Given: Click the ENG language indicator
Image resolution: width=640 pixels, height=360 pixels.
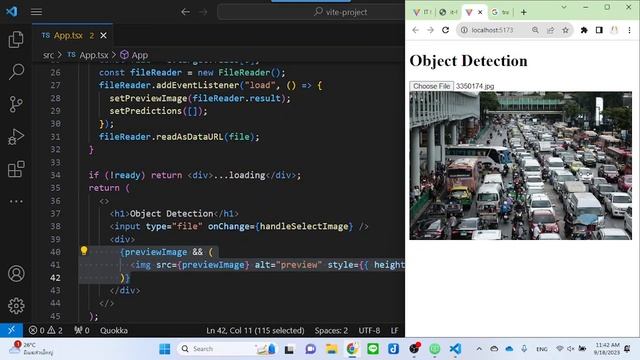Looking at the screenshot, I should tap(542, 349).
